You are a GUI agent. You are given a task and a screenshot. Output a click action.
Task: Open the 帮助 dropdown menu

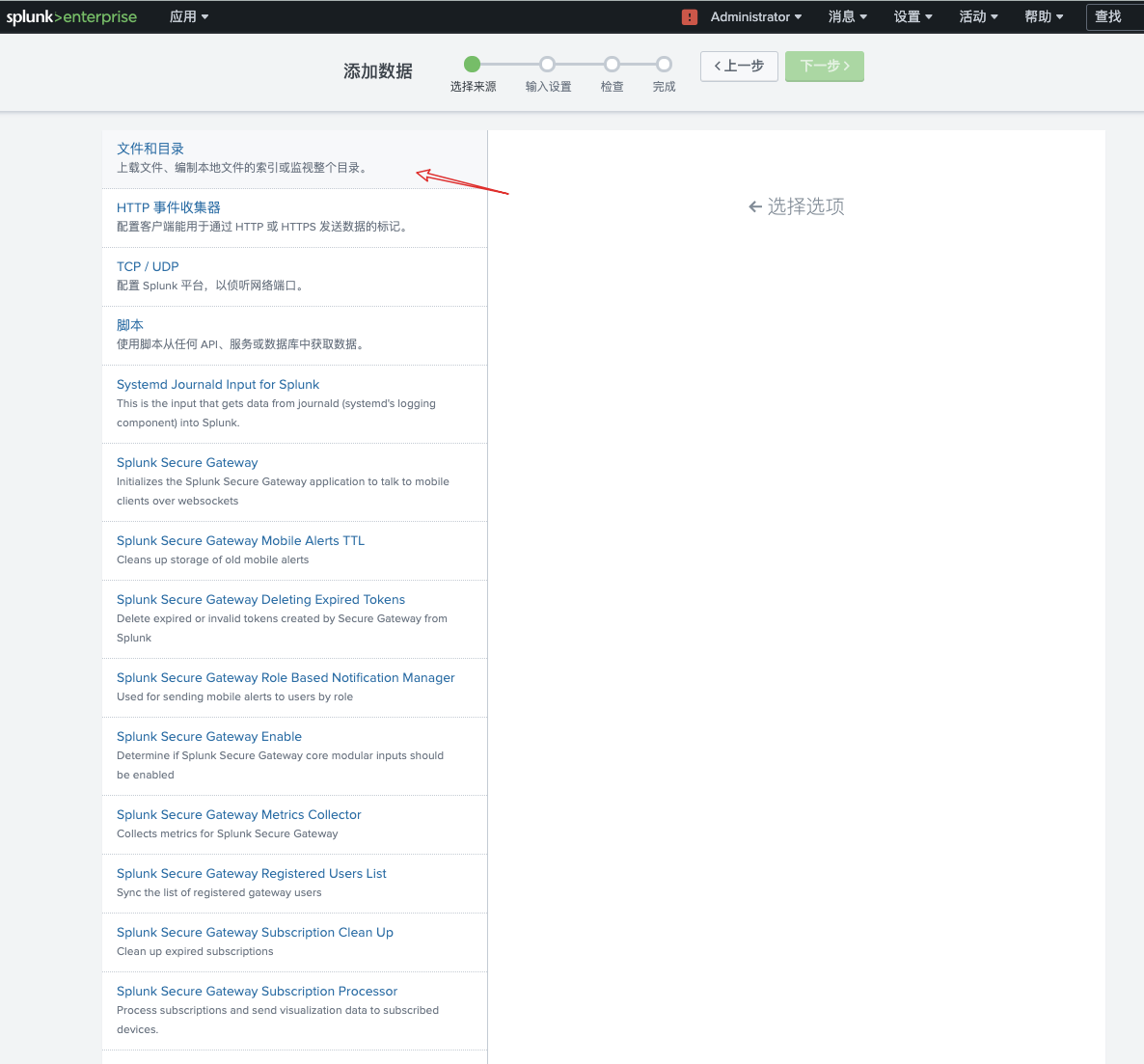click(x=1044, y=16)
